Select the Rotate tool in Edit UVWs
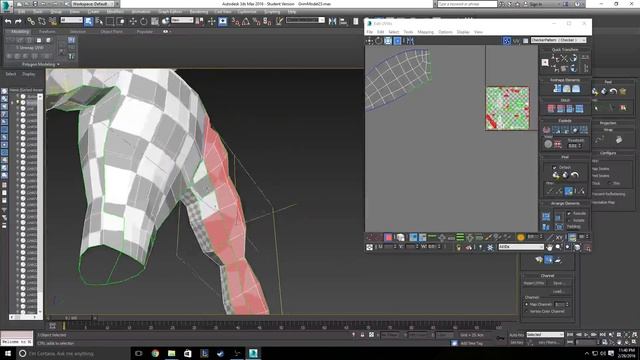The width and height of the screenshot is (640, 360). [379, 40]
